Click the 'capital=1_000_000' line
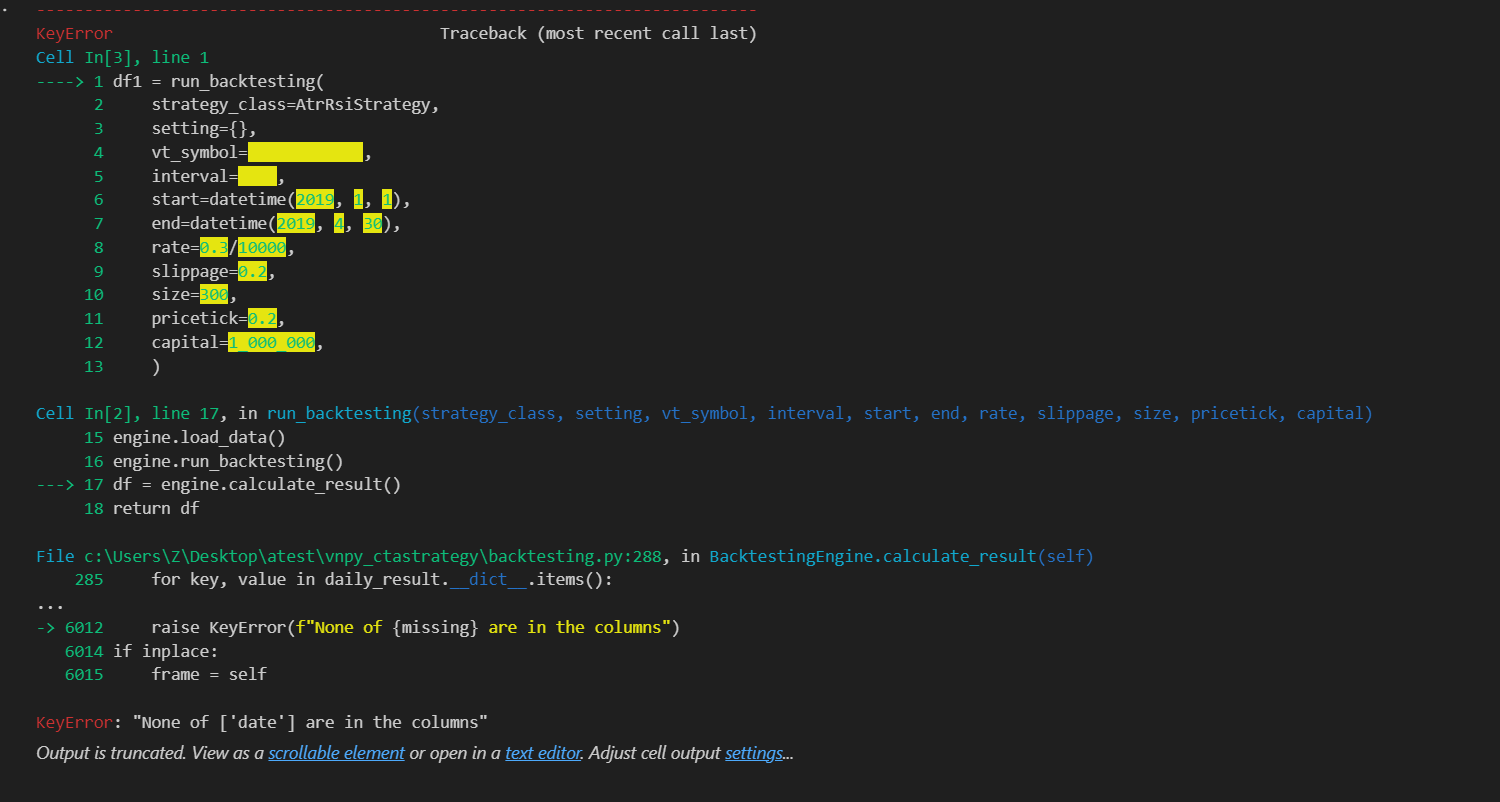 point(238,342)
